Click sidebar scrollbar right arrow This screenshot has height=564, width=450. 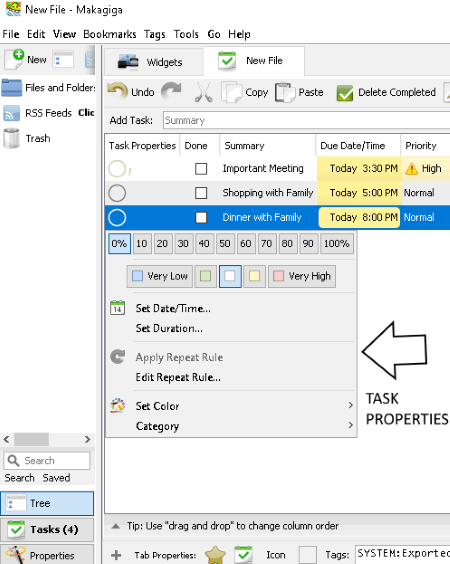click(x=87, y=439)
